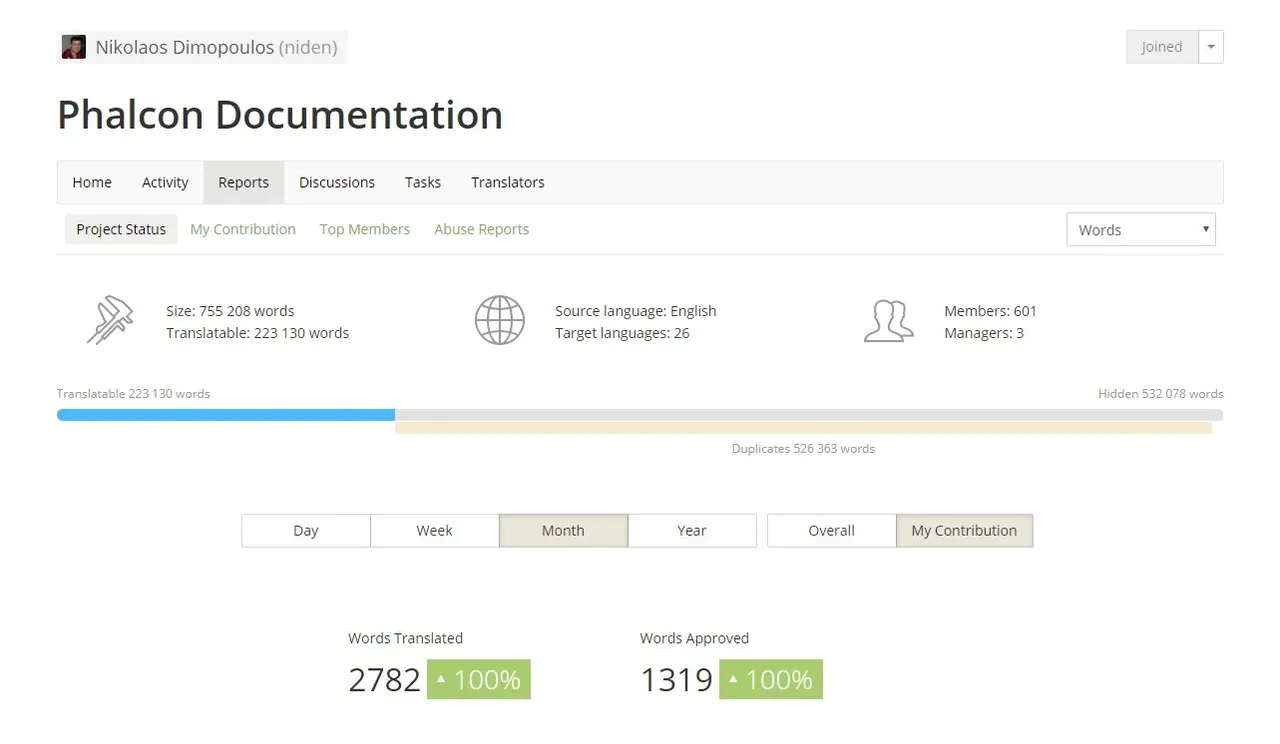Click the blue translatable progress bar segment
This screenshot has width=1280, height=744.
(226, 415)
